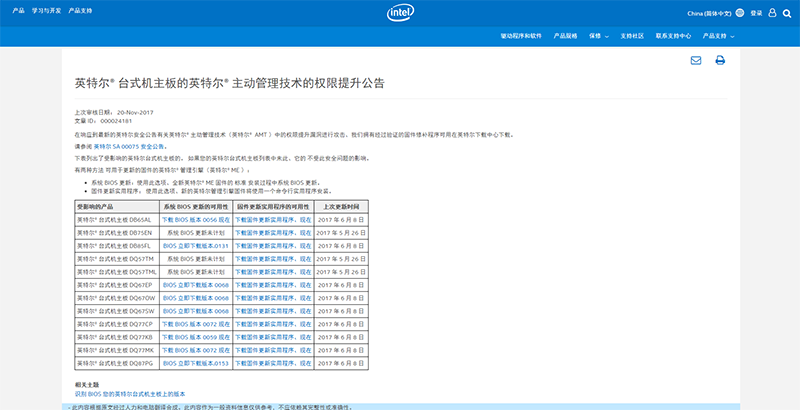Click the product cell for 台式机主板 DQ87PG
The image size is (800, 410).
115,363
